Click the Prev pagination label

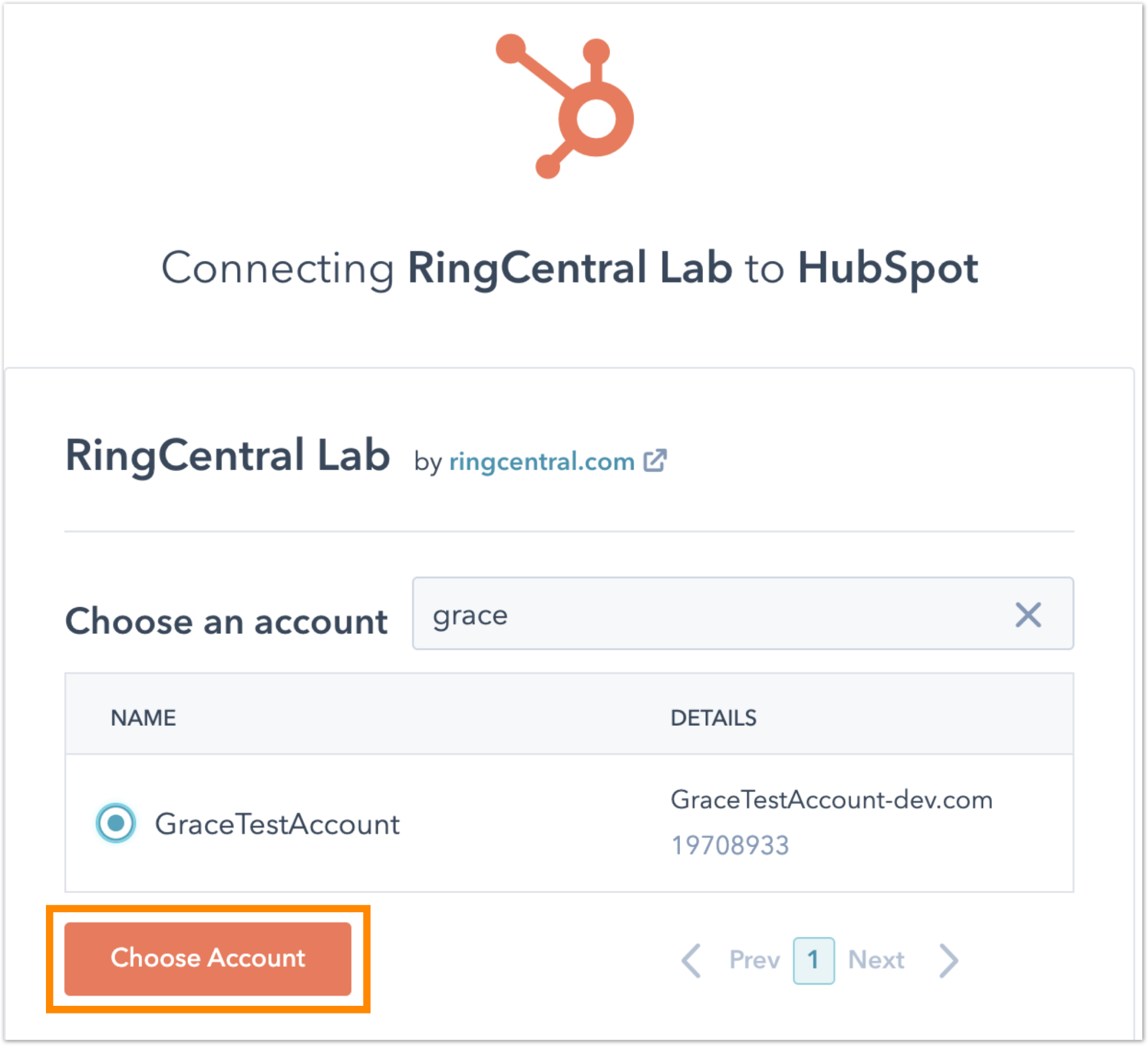pos(754,960)
